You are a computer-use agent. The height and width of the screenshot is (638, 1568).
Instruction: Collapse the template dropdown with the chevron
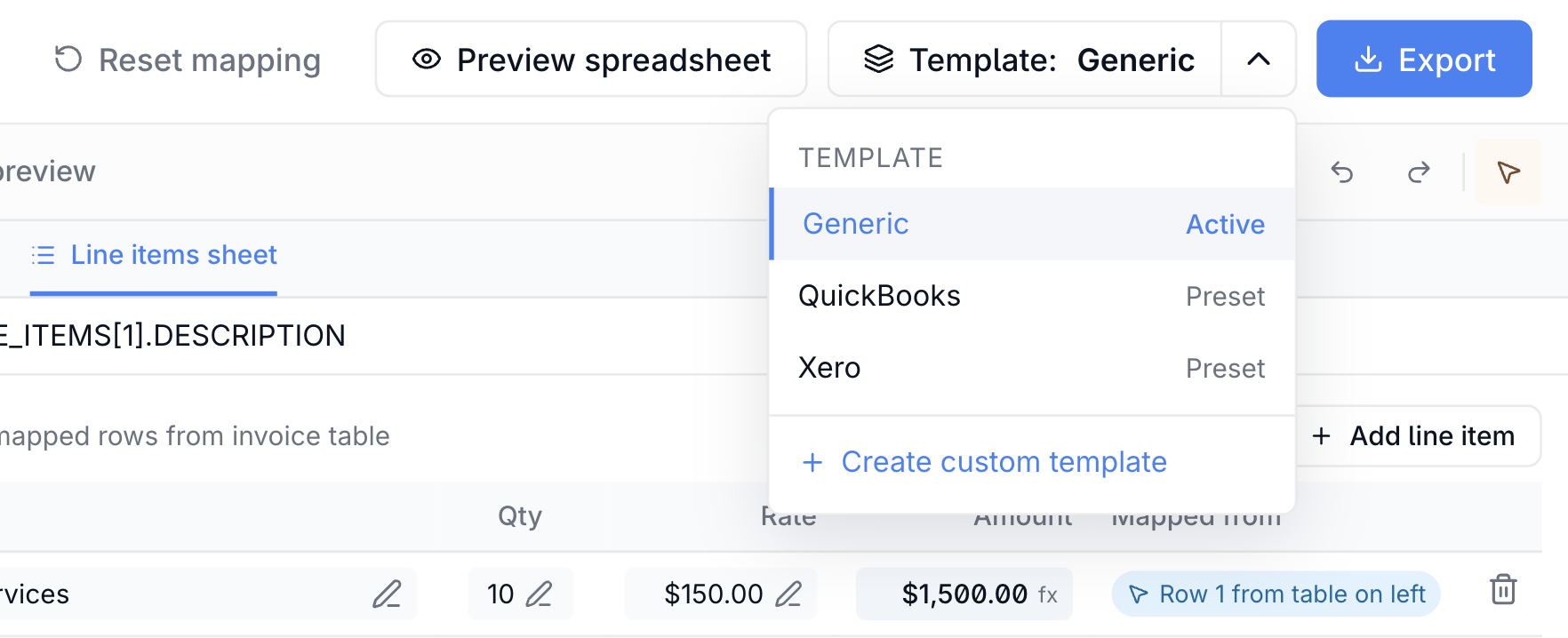coord(1258,60)
